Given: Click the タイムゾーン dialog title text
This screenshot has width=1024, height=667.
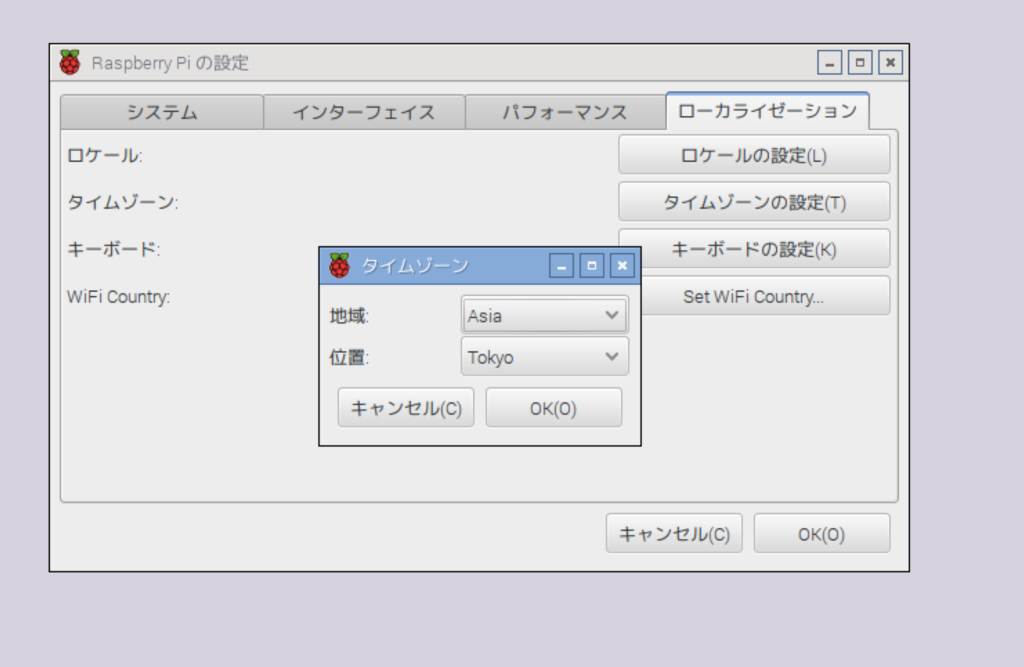Looking at the screenshot, I should pos(415,266).
